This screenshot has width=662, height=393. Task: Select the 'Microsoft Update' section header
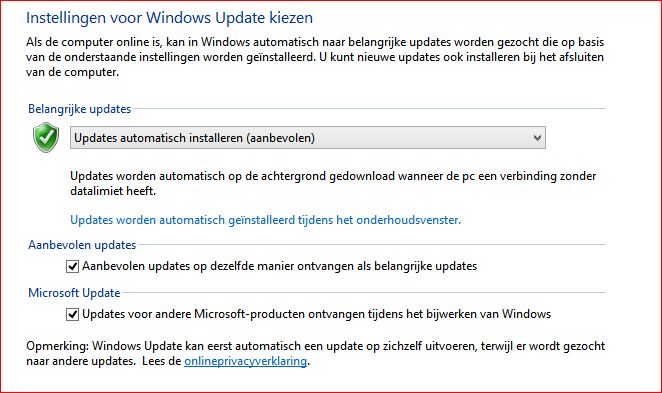[x=74, y=293]
